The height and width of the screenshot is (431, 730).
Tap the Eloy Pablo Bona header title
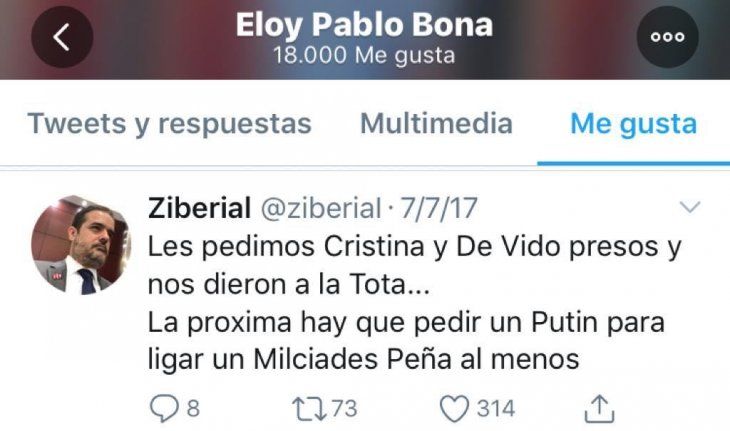pyautogui.click(x=364, y=25)
